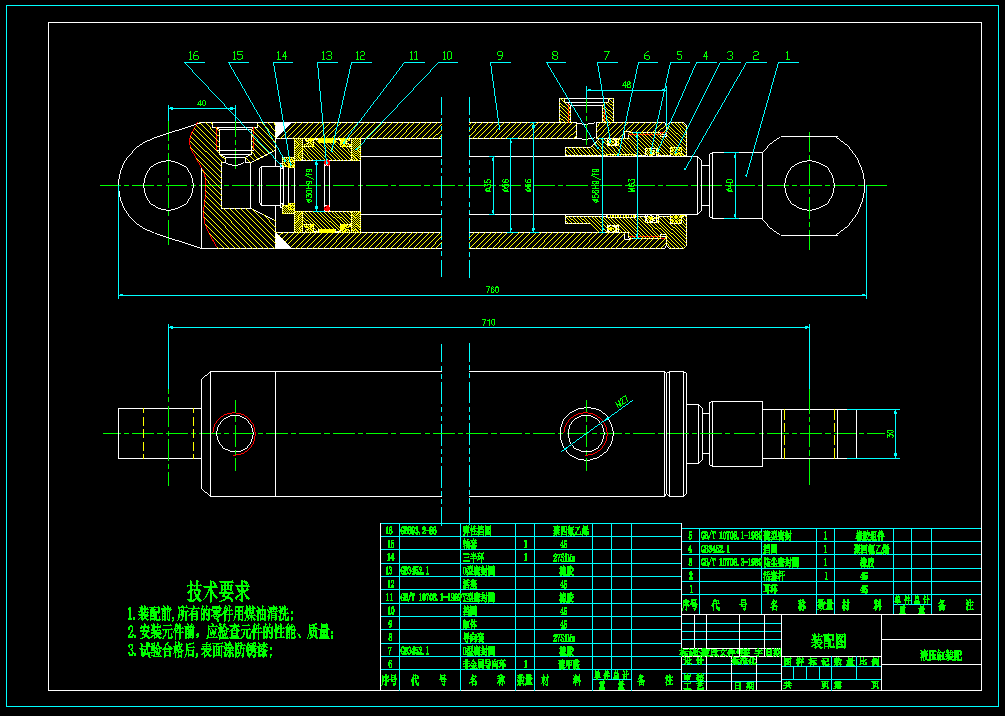The width and height of the screenshot is (1005, 716).
Task: Click part callout number 16 above the section view
Action: pos(193,56)
